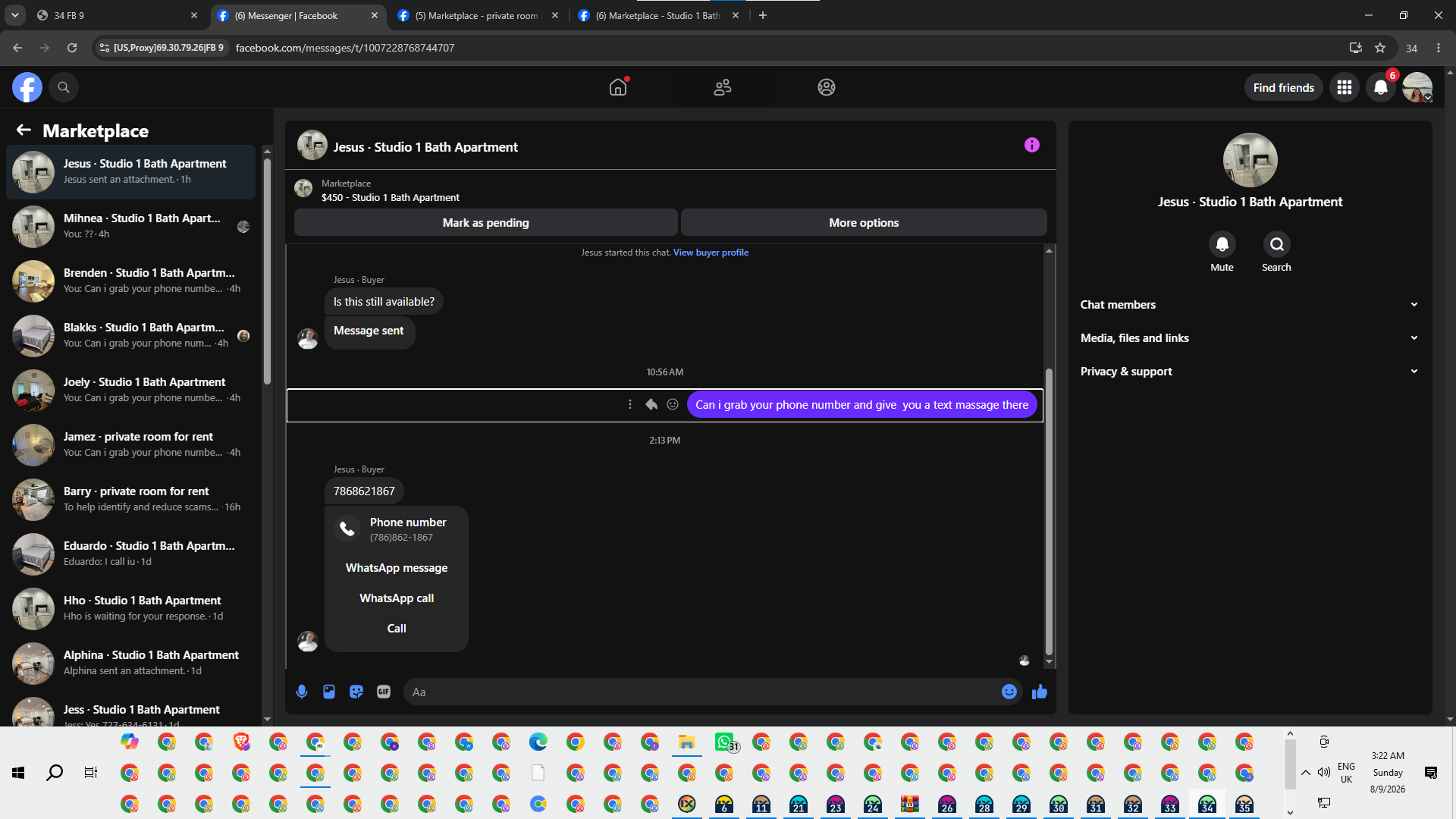The width and height of the screenshot is (1456, 819).
Task: Bookmark this page with the star icon
Action: 1380,48
